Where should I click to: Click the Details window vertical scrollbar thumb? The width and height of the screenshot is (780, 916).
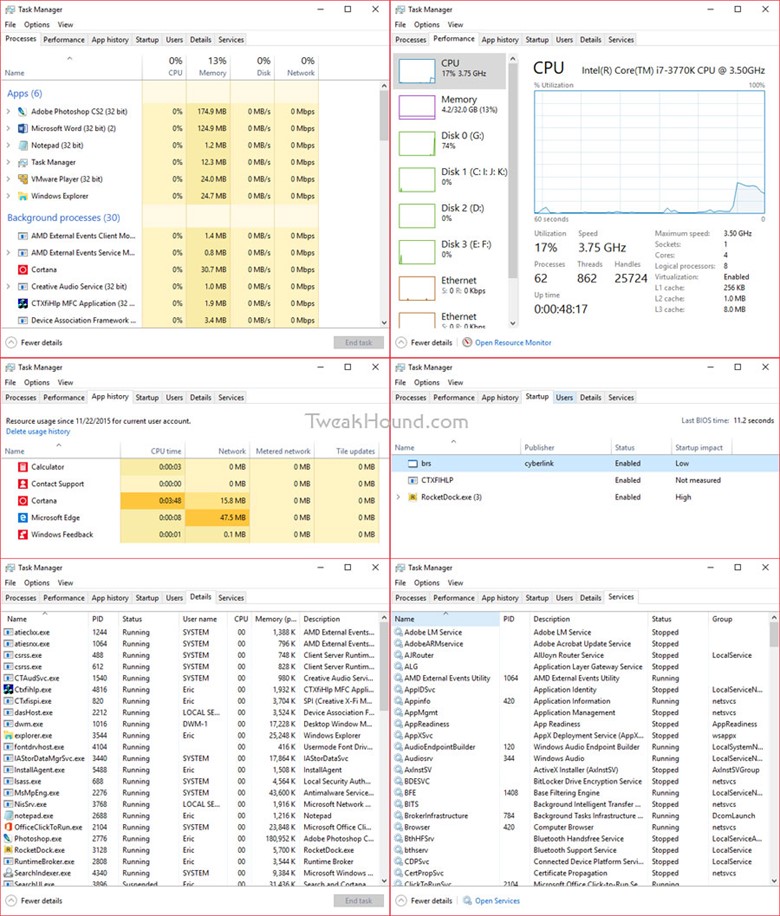click(x=384, y=666)
